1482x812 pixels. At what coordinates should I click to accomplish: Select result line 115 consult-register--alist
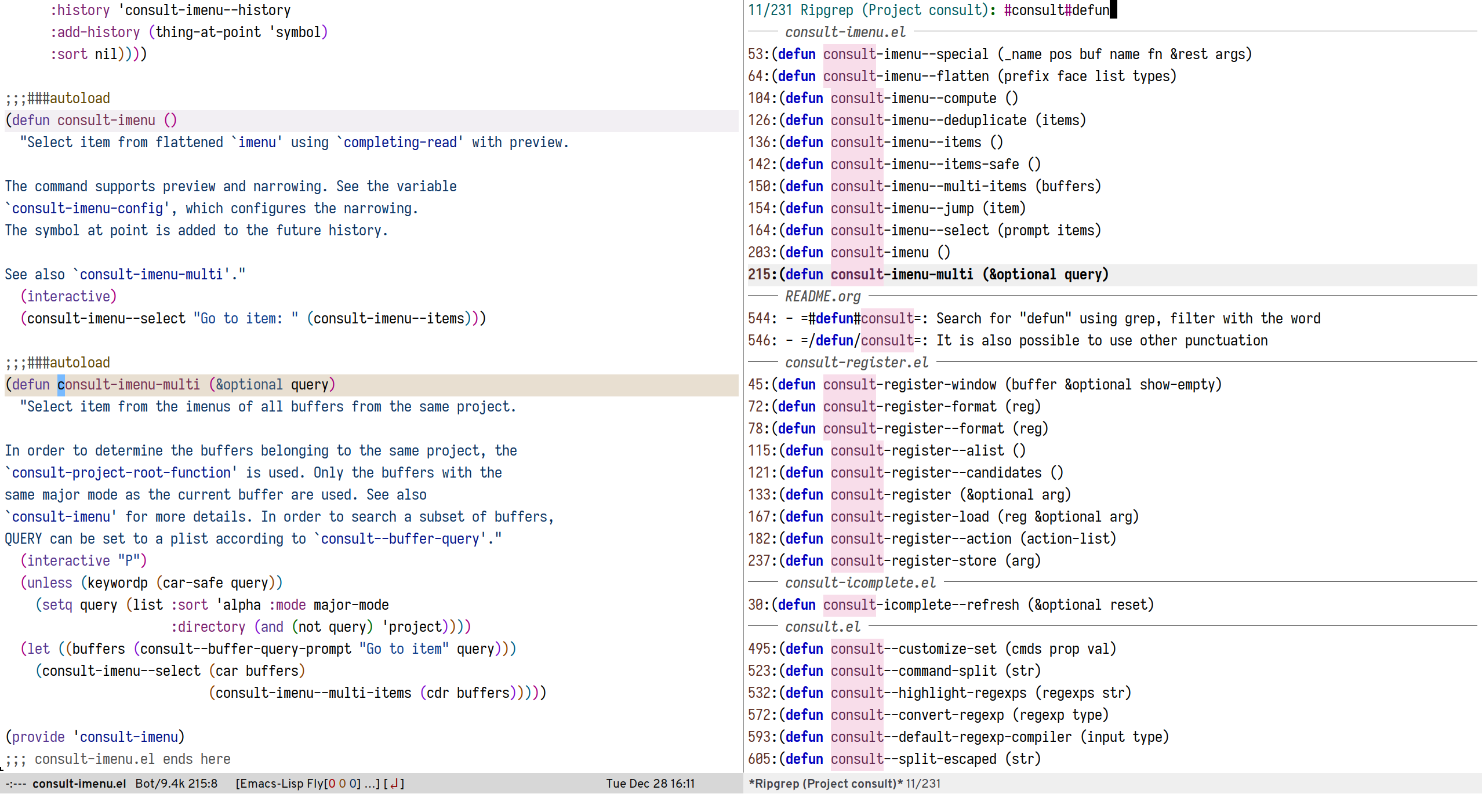pos(887,450)
